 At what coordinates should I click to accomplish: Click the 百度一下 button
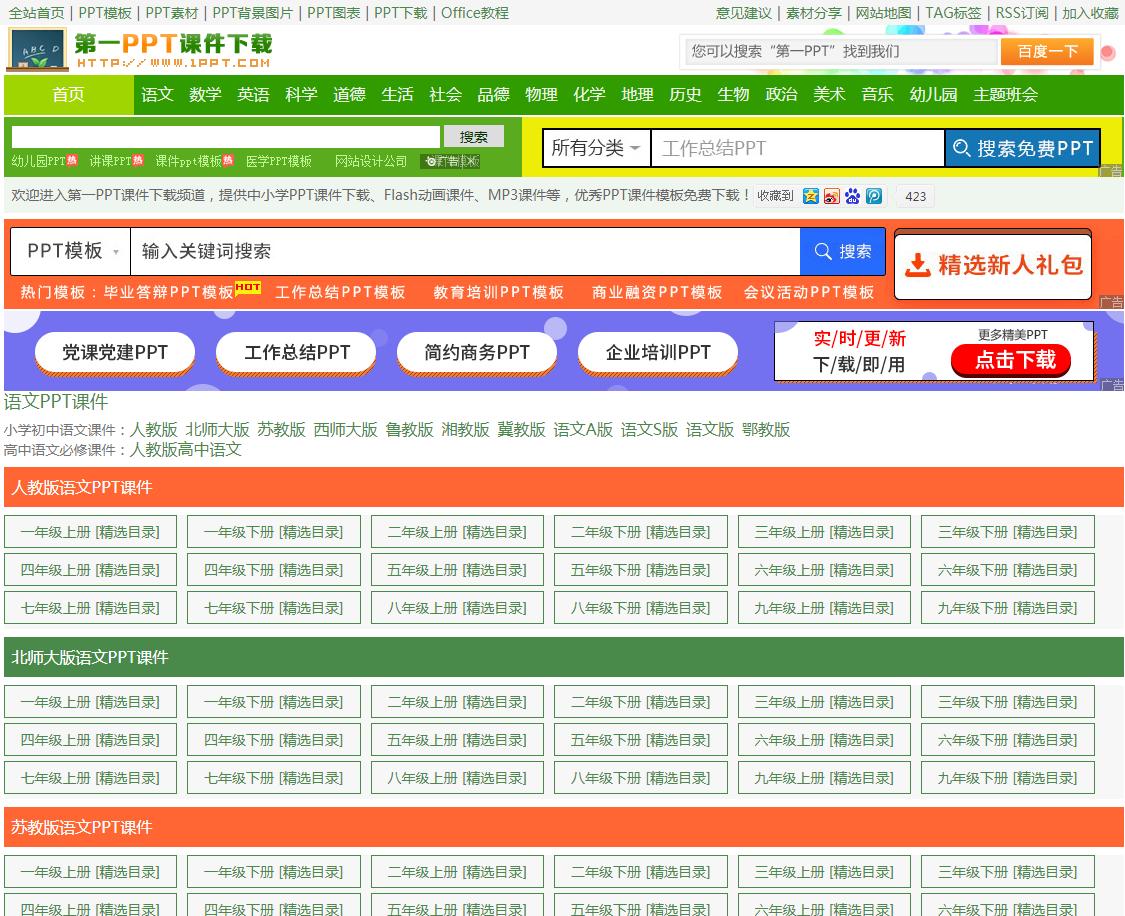pyautogui.click(x=1047, y=50)
